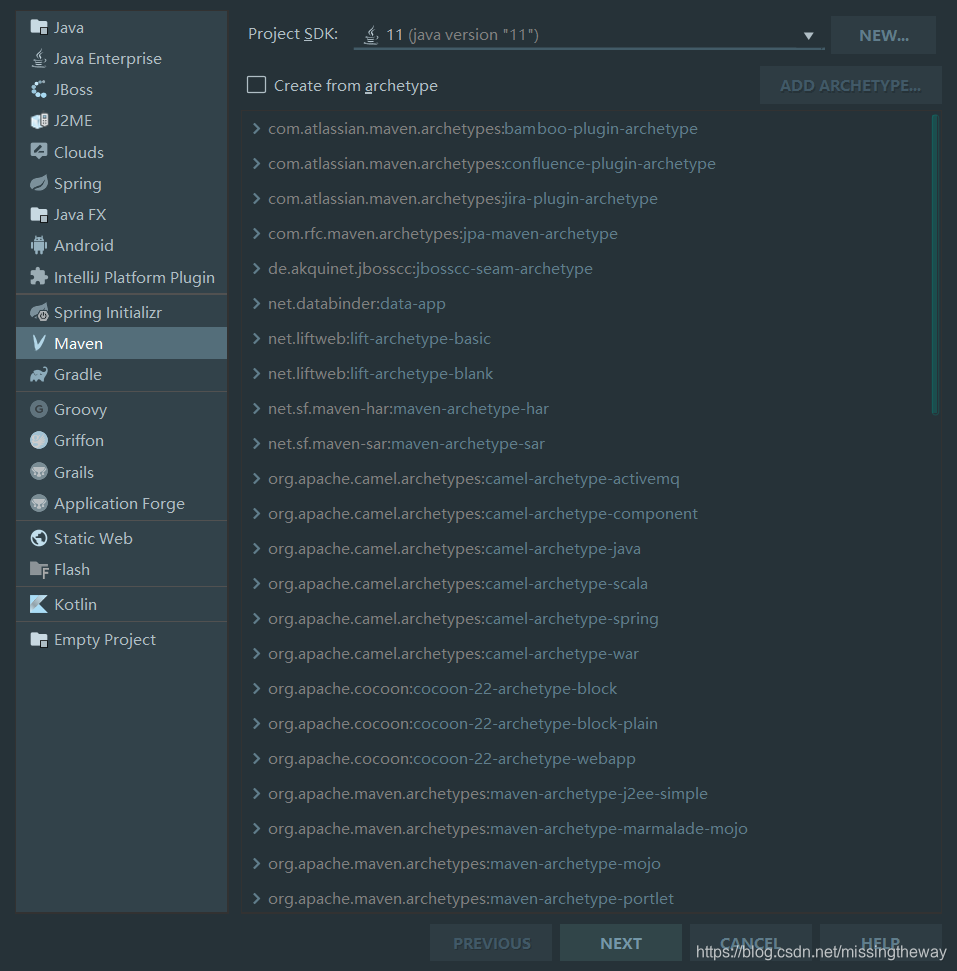Click the Flash folder icon
Image resolution: width=957 pixels, height=971 pixels.
(x=39, y=569)
